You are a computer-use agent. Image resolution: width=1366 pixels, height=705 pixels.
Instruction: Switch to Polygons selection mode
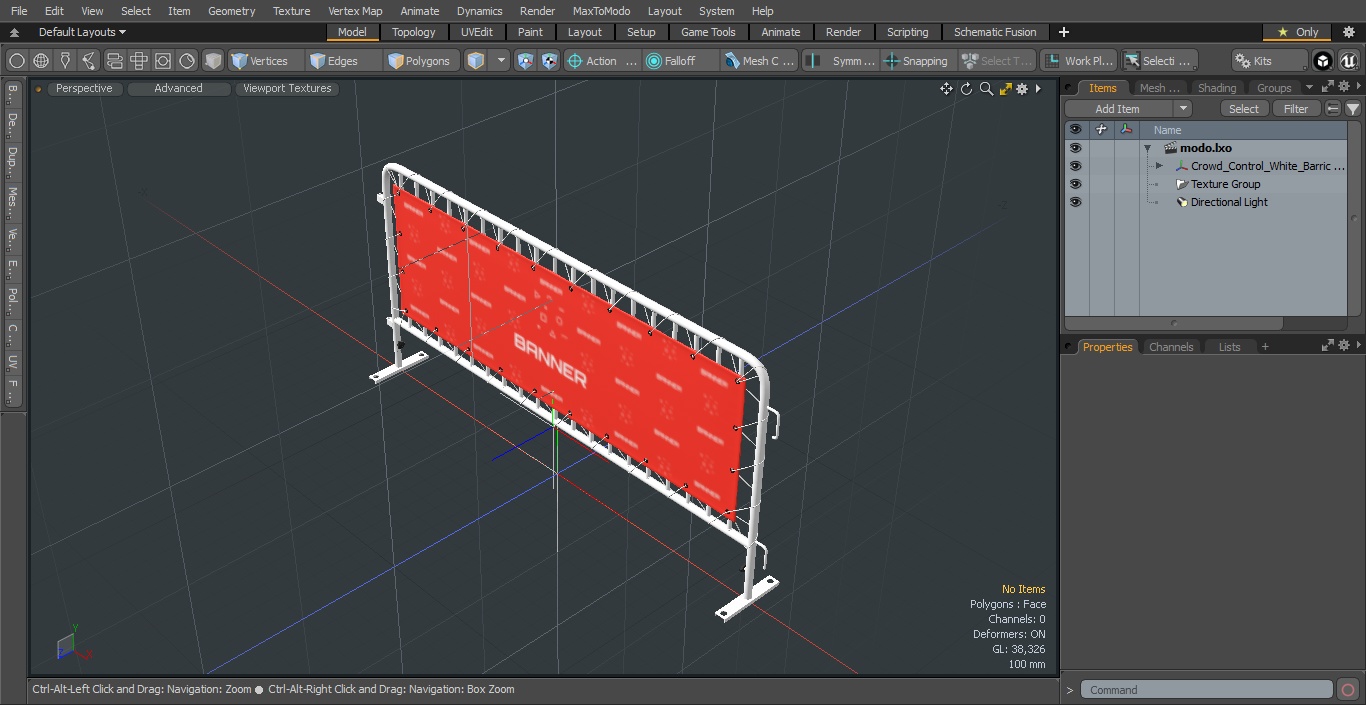tap(419, 61)
